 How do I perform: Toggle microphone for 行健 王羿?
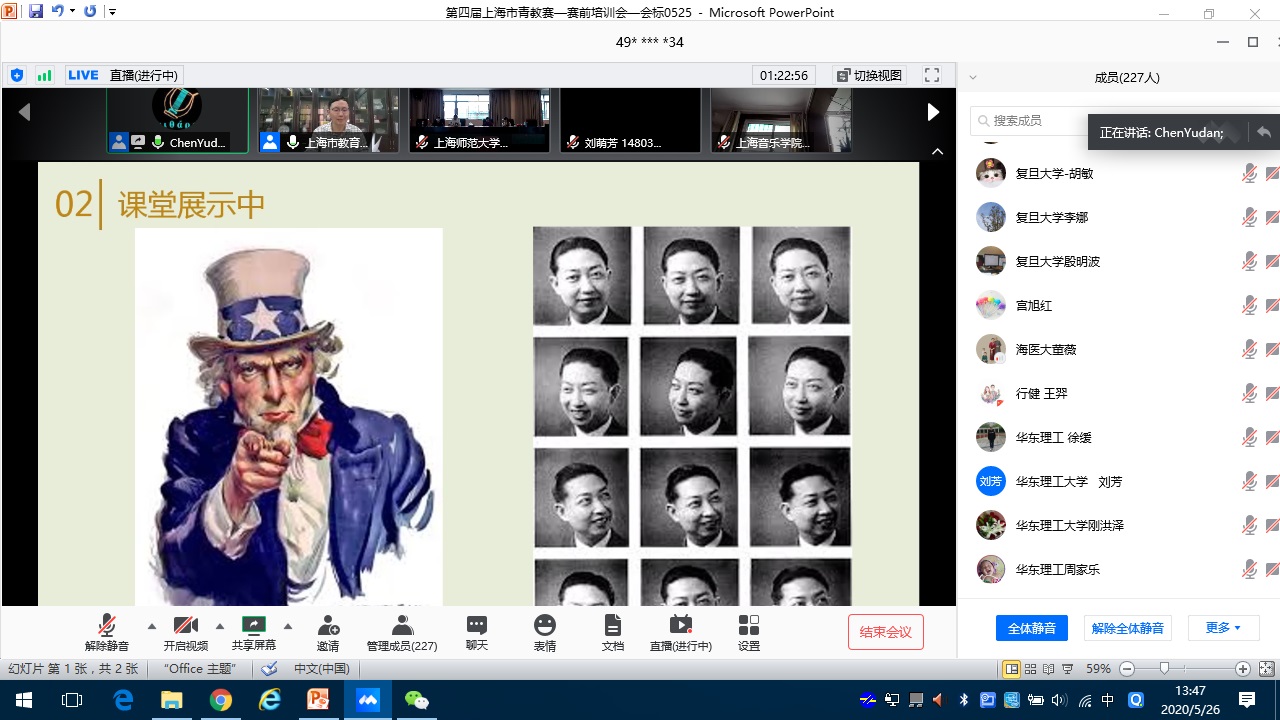coord(1249,393)
